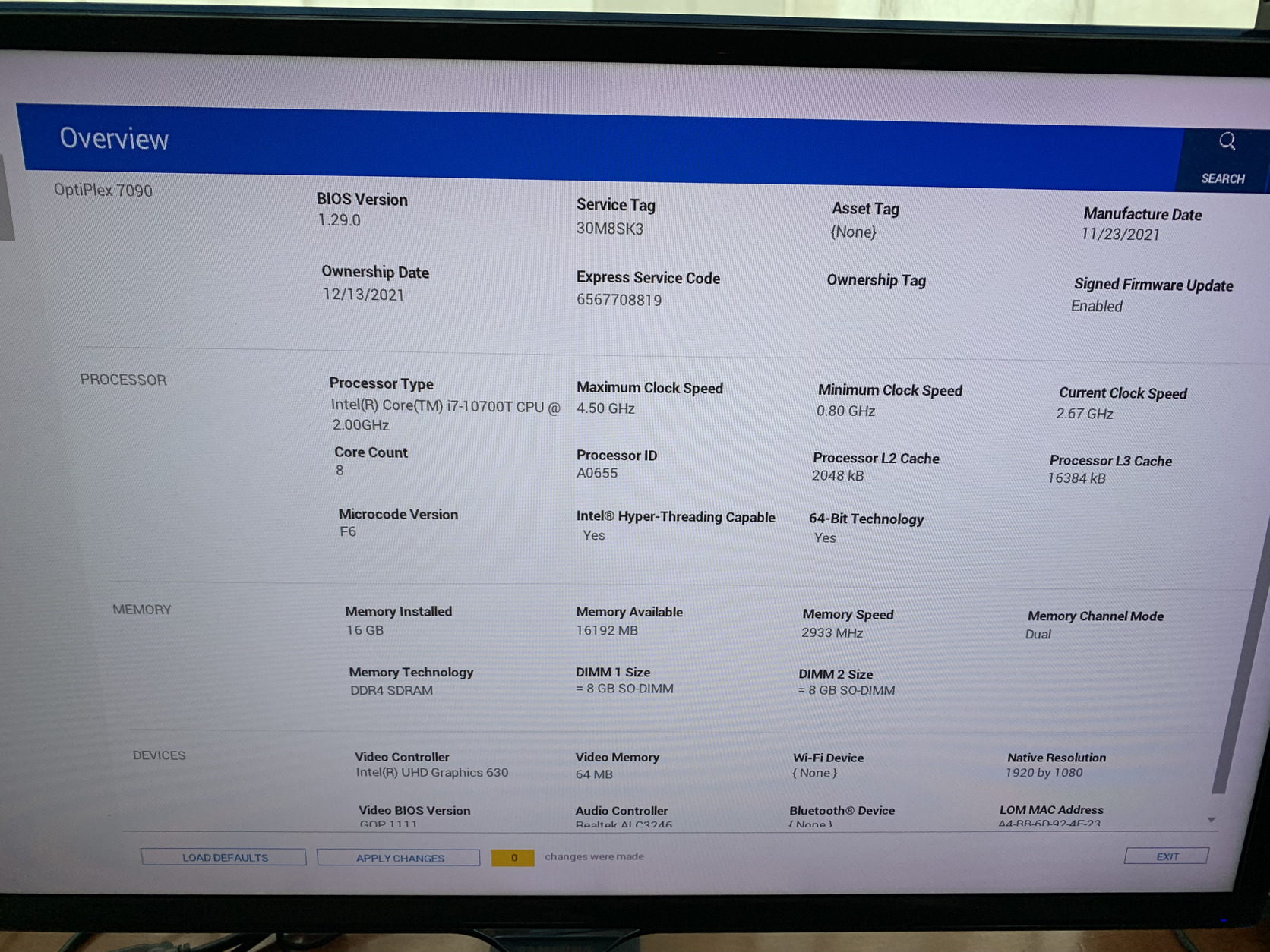Click the EXIT button

click(x=1167, y=856)
